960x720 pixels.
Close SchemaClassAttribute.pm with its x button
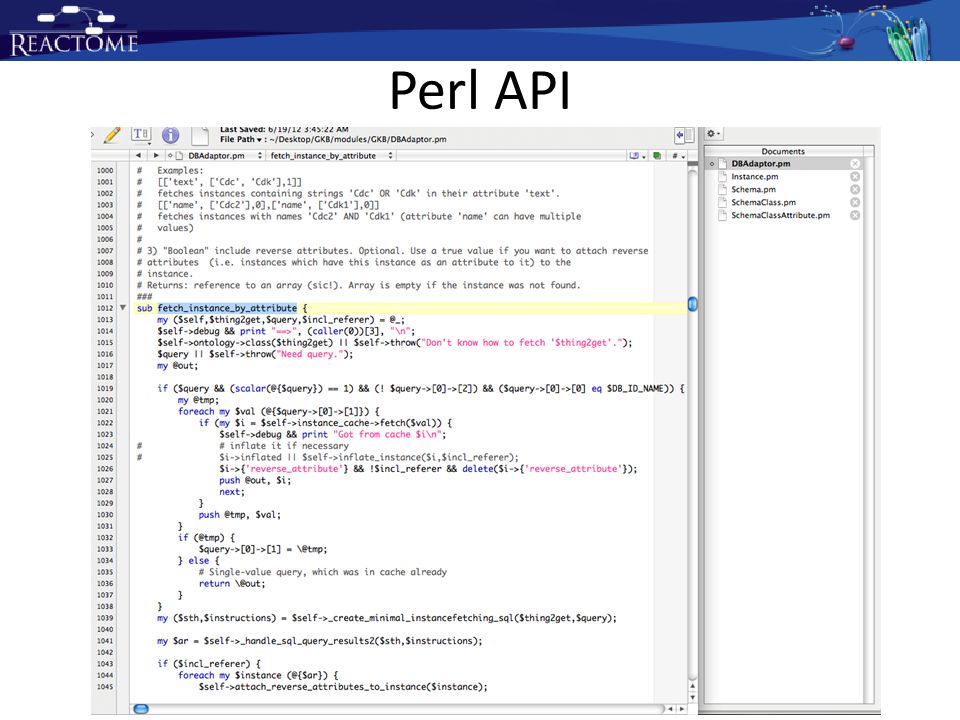855,215
